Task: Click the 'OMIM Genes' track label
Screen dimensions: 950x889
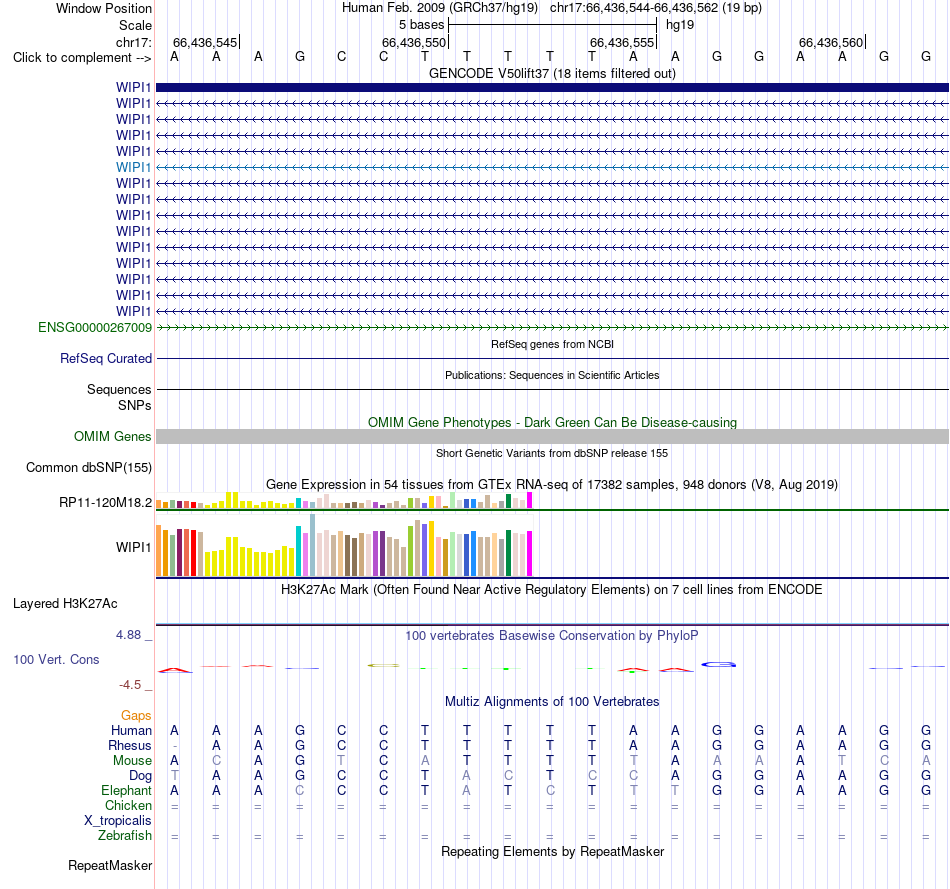Action: (112, 436)
